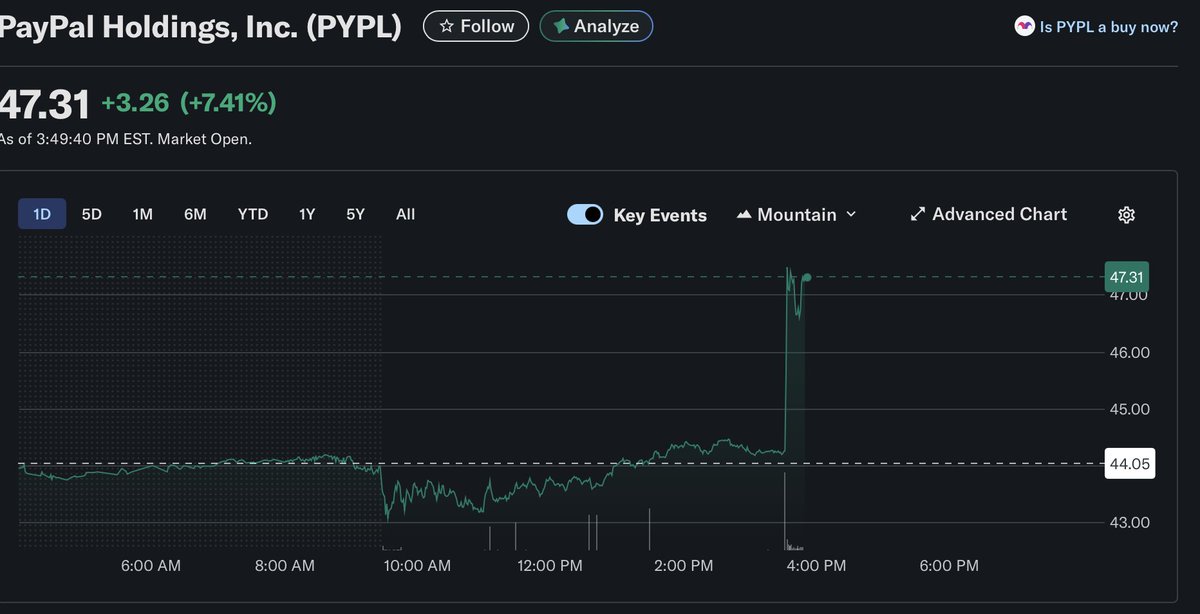Click the 6:00 PM time axis label
The image size is (1200, 614).
[948, 566]
